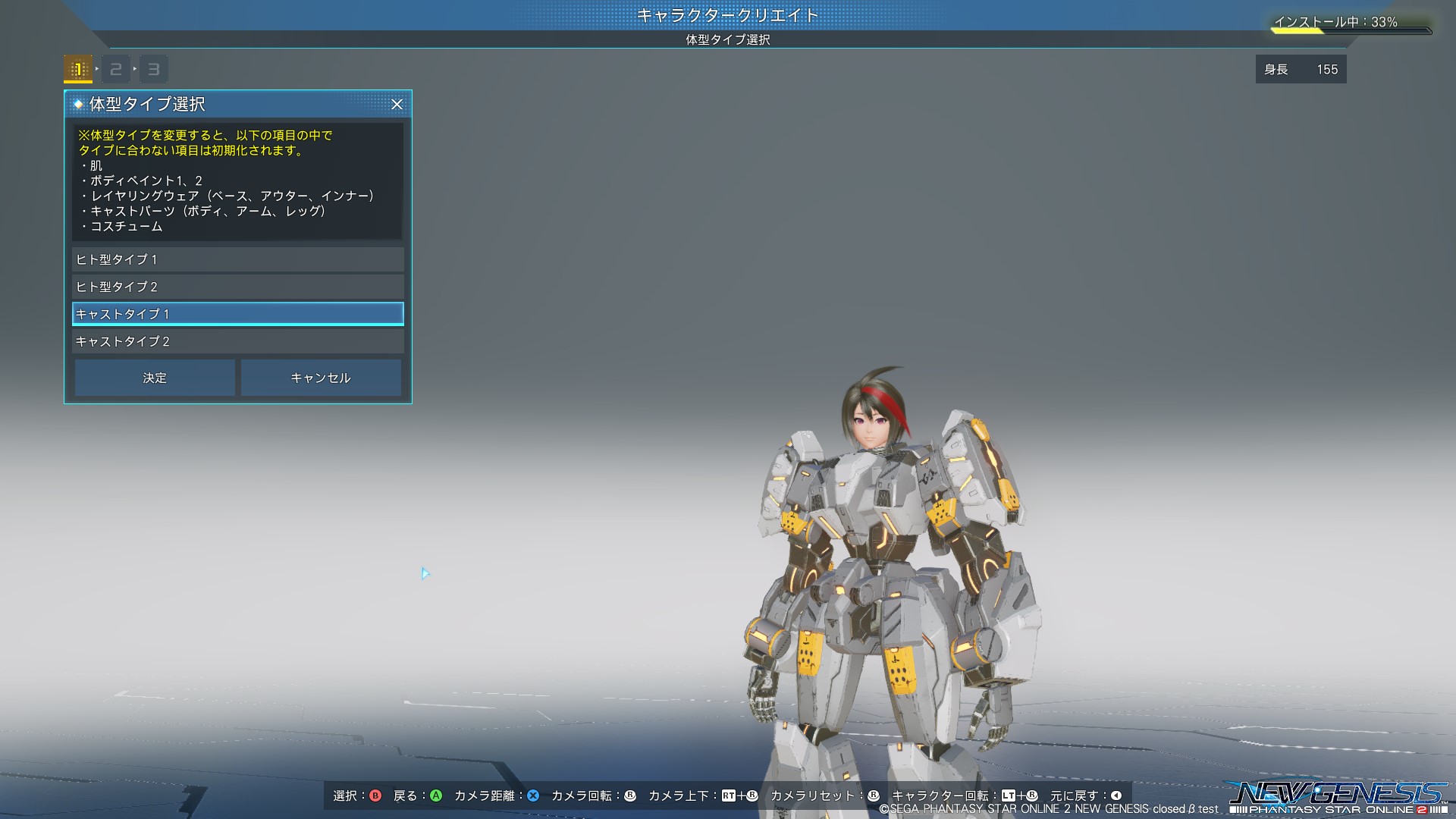The height and width of the screenshot is (819, 1456).
Task: Click the A button 戻る icon
Action: pos(436,795)
